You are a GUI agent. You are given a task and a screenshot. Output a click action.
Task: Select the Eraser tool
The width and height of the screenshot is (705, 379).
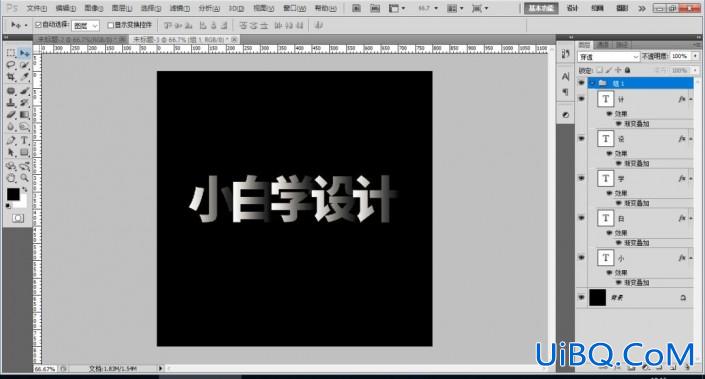coord(11,115)
